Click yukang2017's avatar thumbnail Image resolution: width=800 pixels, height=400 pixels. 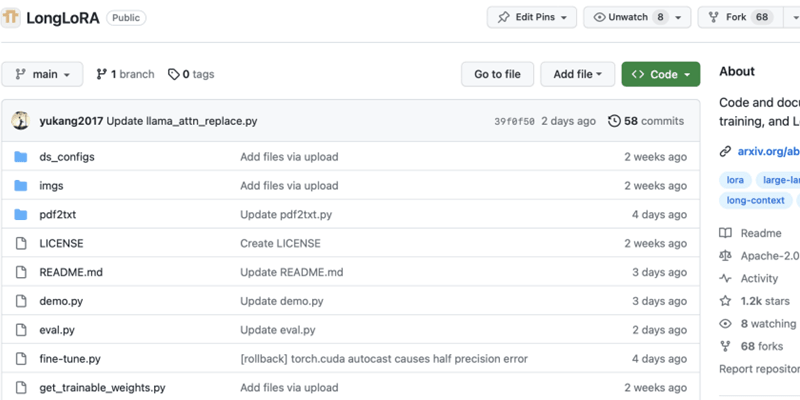[x=20, y=121]
